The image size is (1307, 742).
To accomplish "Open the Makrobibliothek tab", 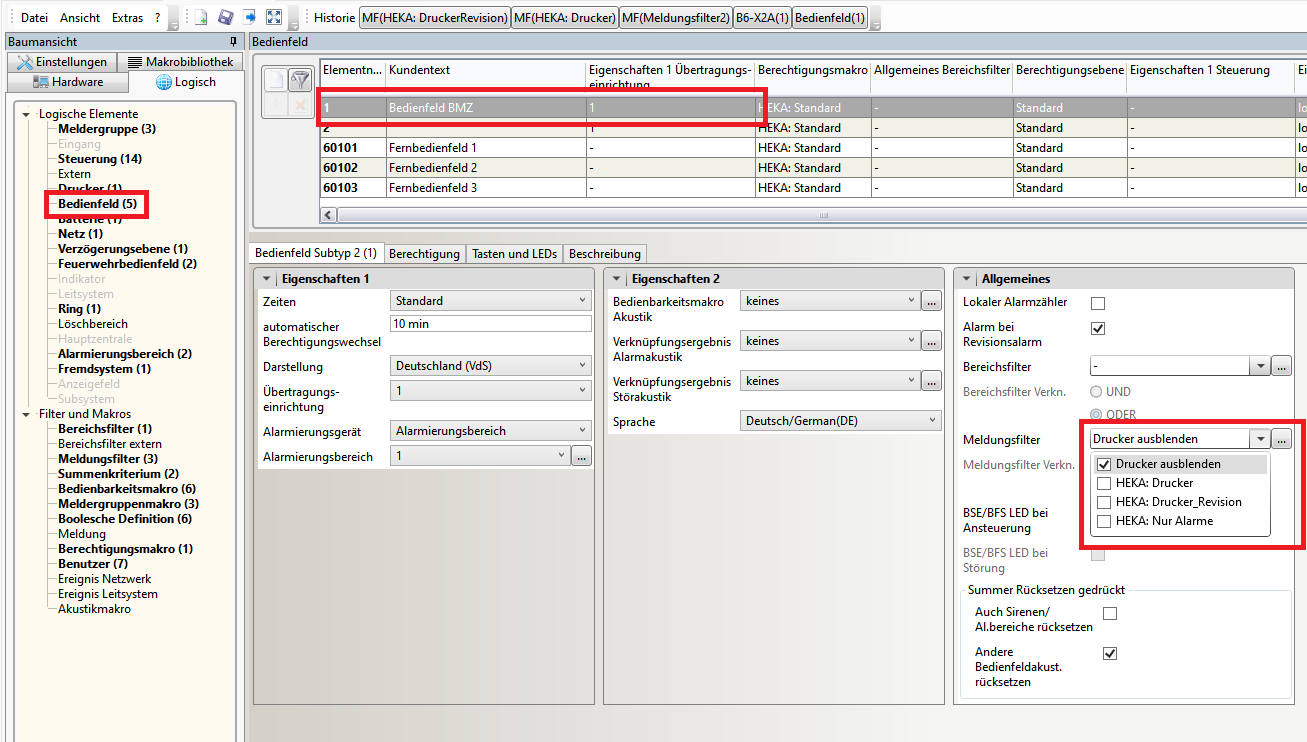I will click(181, 62).
